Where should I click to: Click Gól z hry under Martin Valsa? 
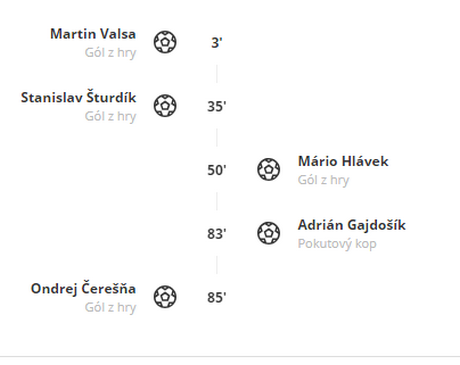point(110,53)
